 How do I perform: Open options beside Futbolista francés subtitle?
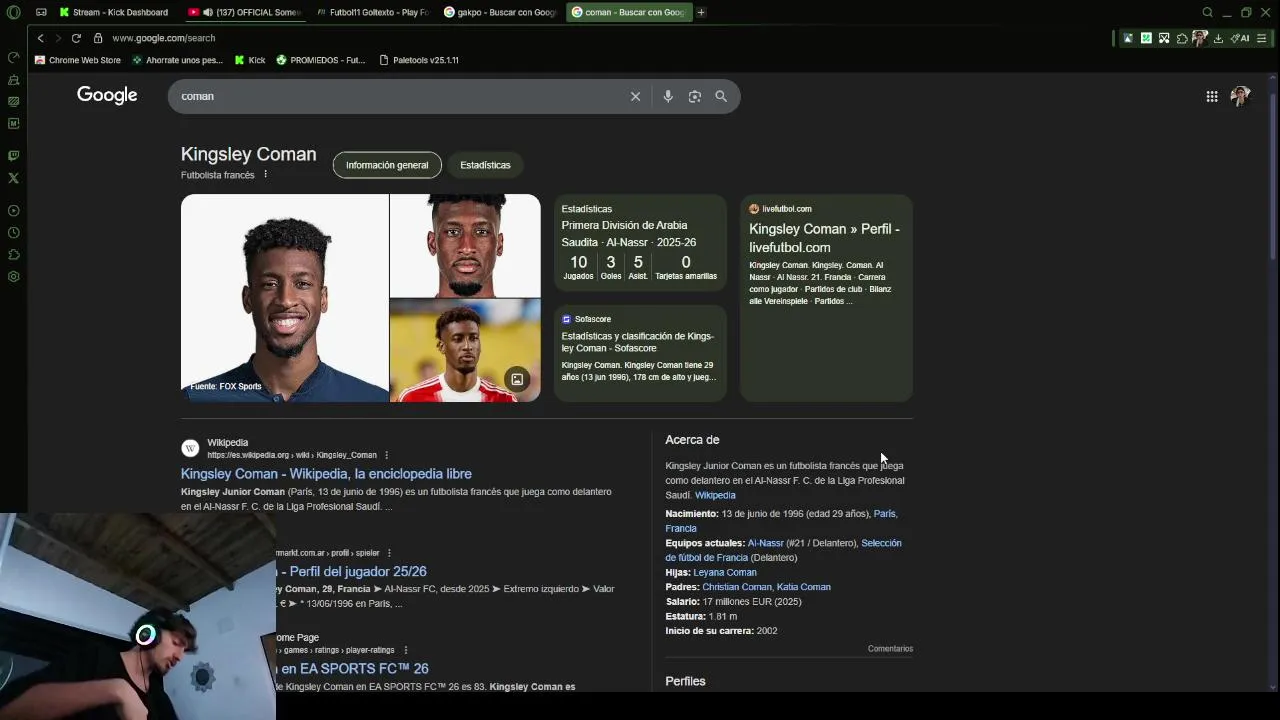265,175
